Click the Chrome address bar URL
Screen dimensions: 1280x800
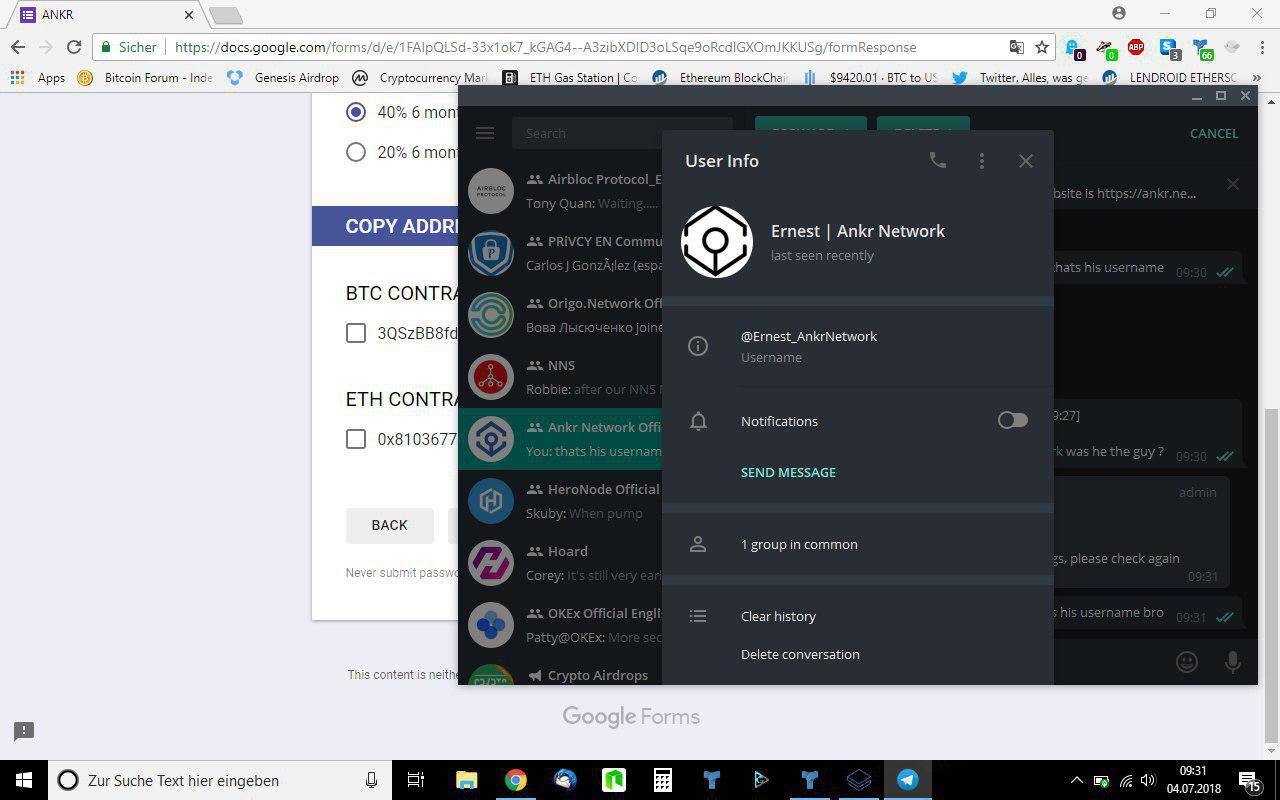click(x=545, y=47)
